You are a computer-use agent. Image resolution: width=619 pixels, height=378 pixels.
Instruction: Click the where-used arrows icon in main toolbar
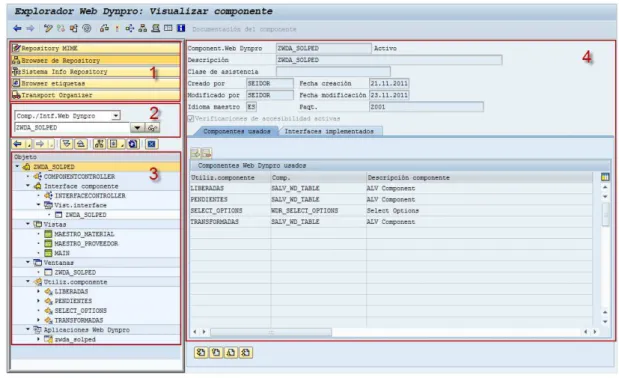tap(129, 28)
